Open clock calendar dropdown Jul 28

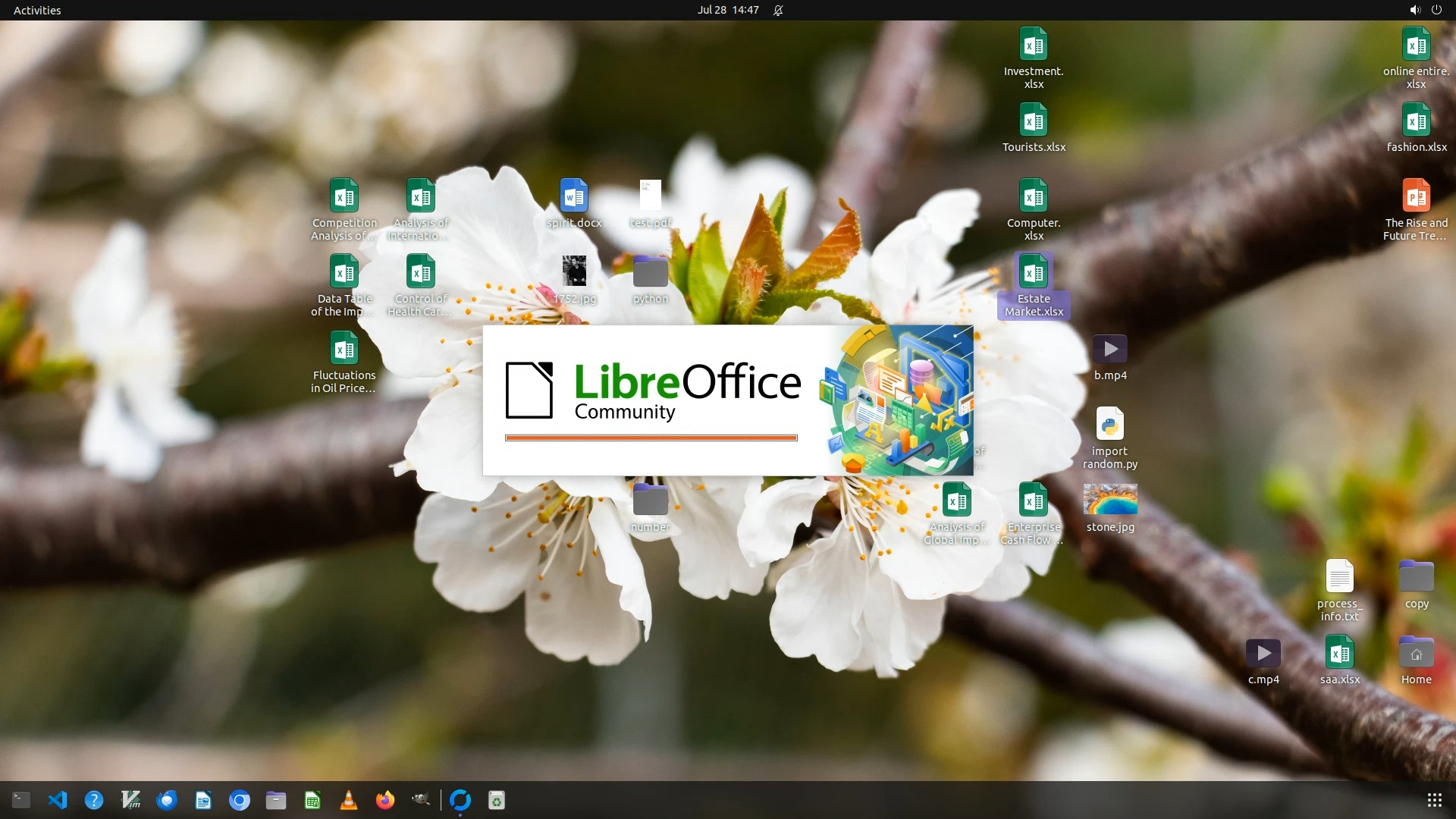(x=727, y=10)
